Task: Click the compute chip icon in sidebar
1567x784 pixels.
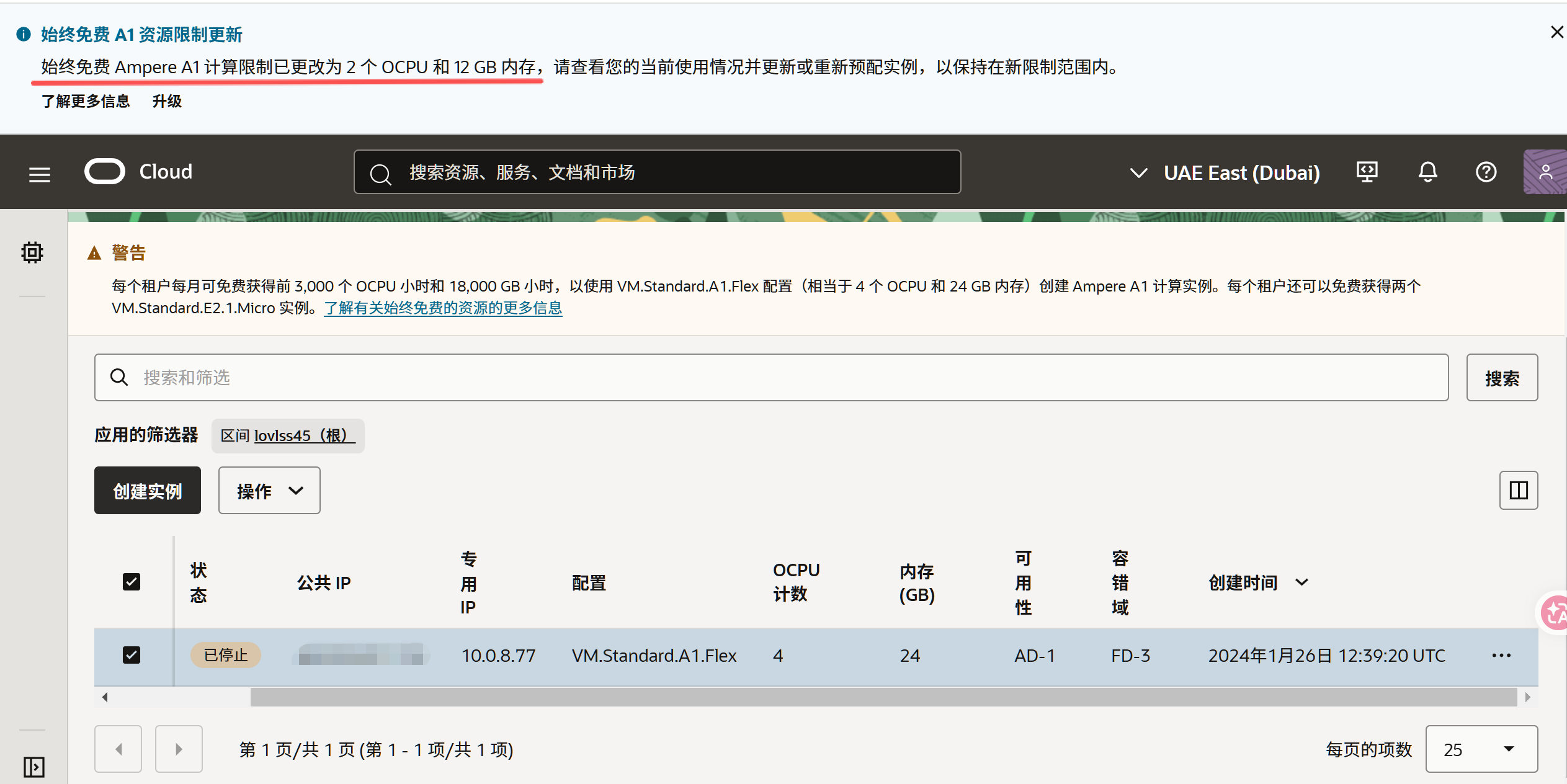Action: tap(32, 252)
